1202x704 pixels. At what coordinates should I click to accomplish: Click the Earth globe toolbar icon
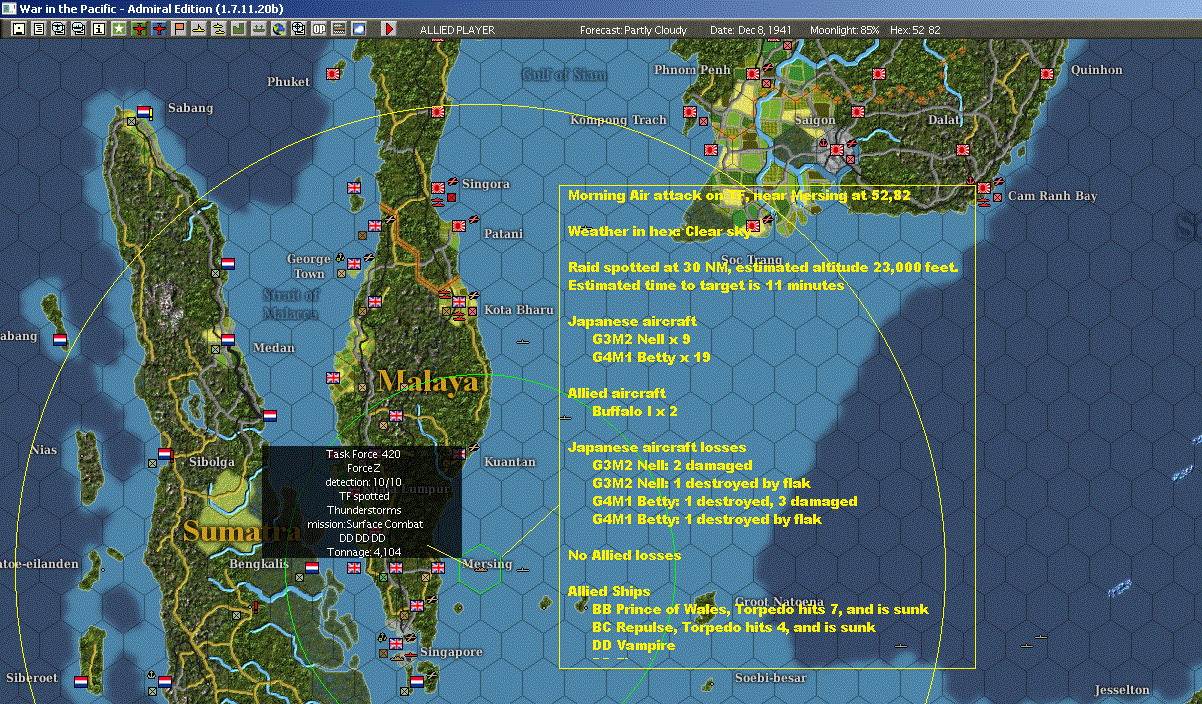coord(278,30)
